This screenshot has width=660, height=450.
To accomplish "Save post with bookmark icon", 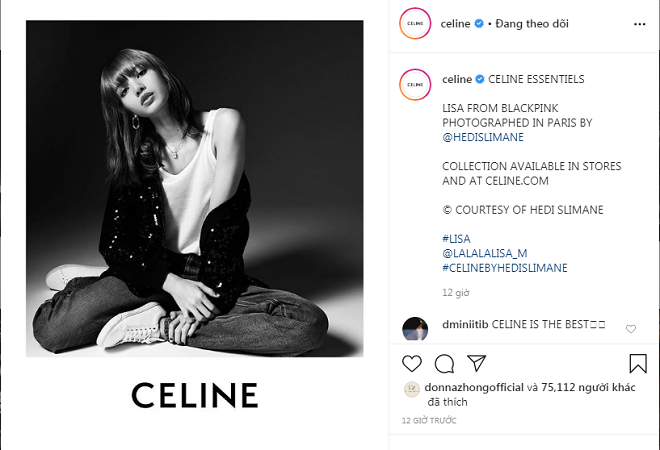I will [x=638, y=363].
